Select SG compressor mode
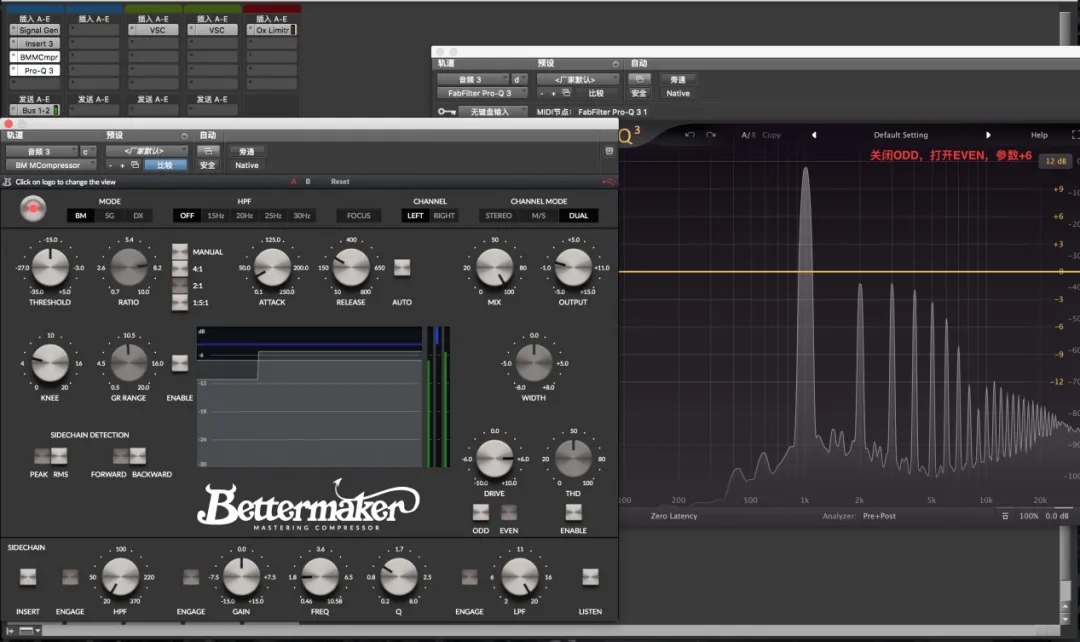This screenshot has height=642, width=1080. (110, 216)
